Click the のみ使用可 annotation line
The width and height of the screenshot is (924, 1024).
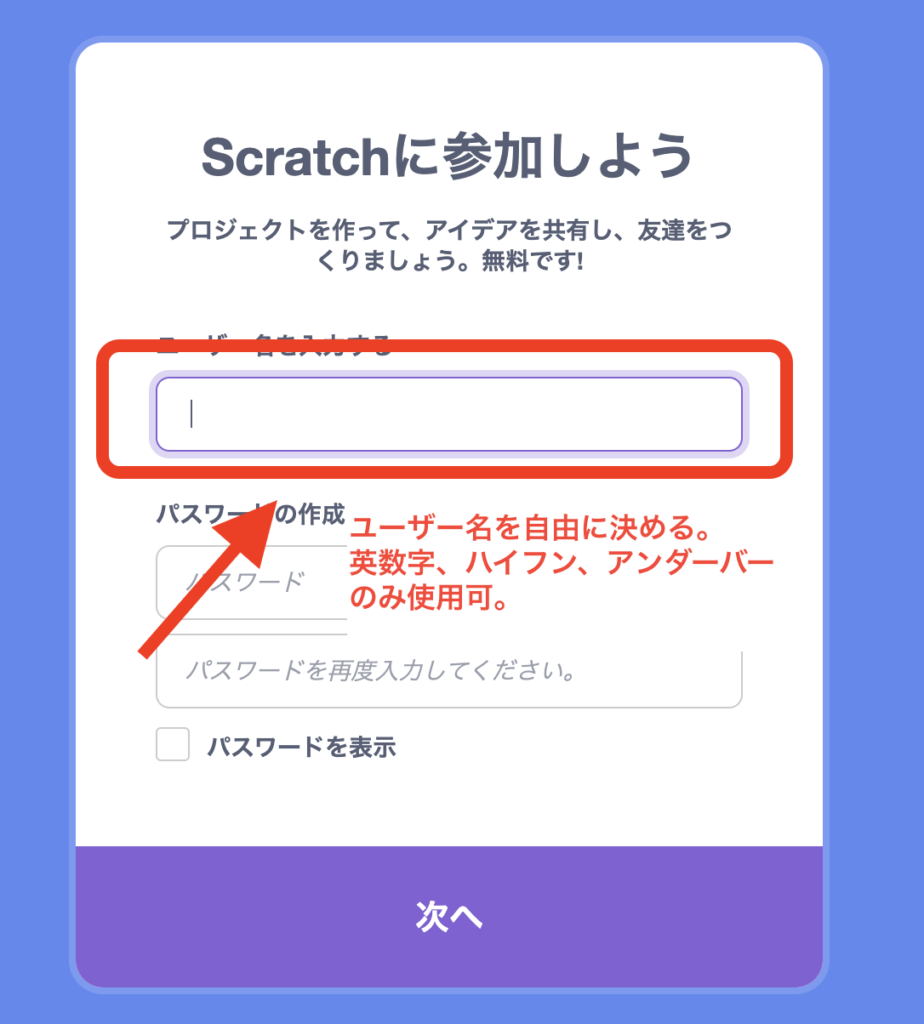tap(430, 597)
